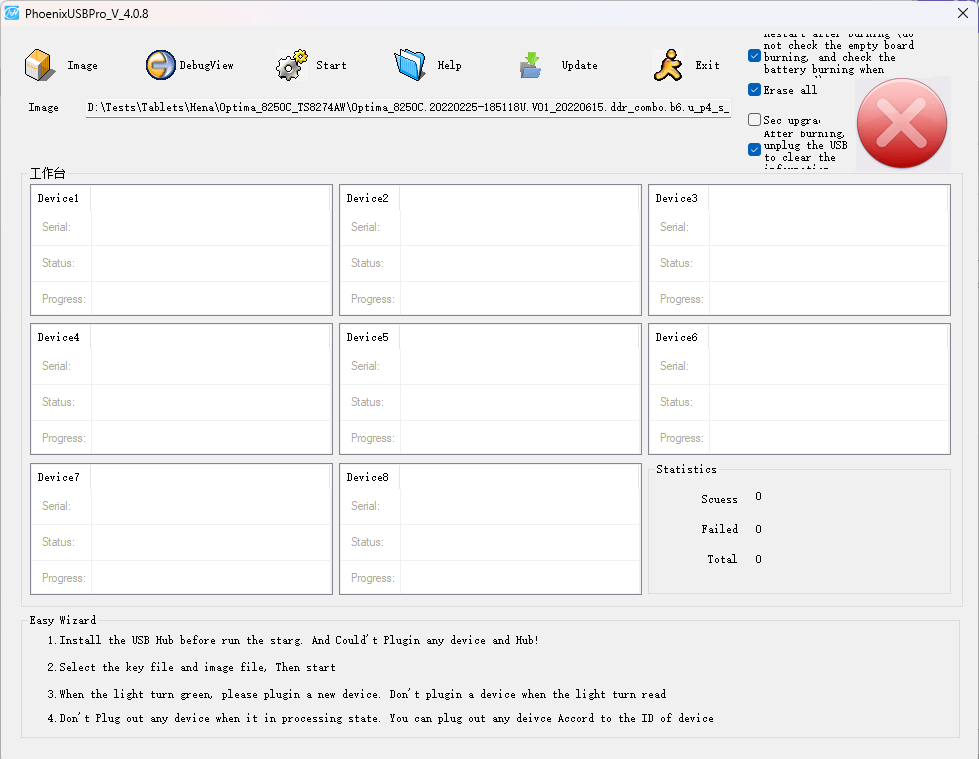
Task: Click the Failed count in Statistics
Action: [x=758, y=529]
